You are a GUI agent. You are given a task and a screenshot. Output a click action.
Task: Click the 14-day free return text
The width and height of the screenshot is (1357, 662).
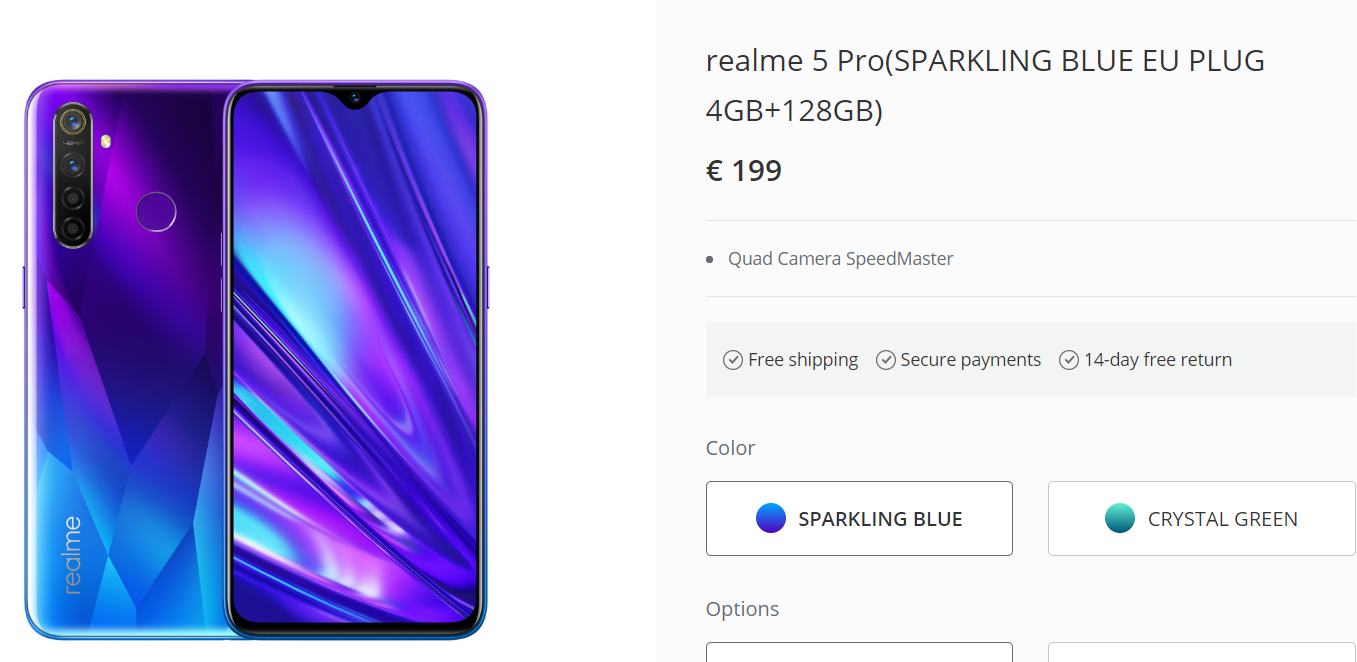(x=1158, y=360)
